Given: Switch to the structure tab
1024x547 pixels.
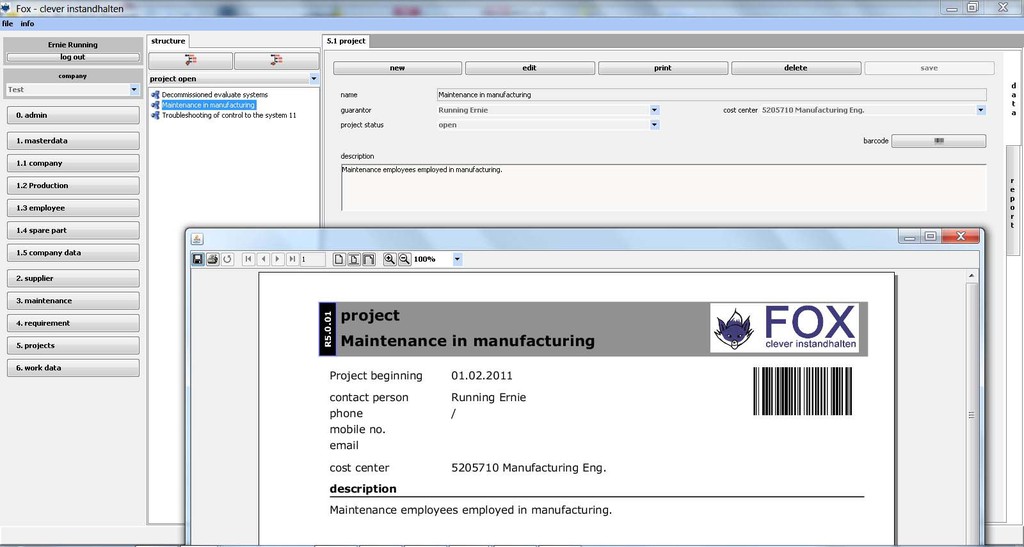Looking at the screenshot, I should (168, 41).
